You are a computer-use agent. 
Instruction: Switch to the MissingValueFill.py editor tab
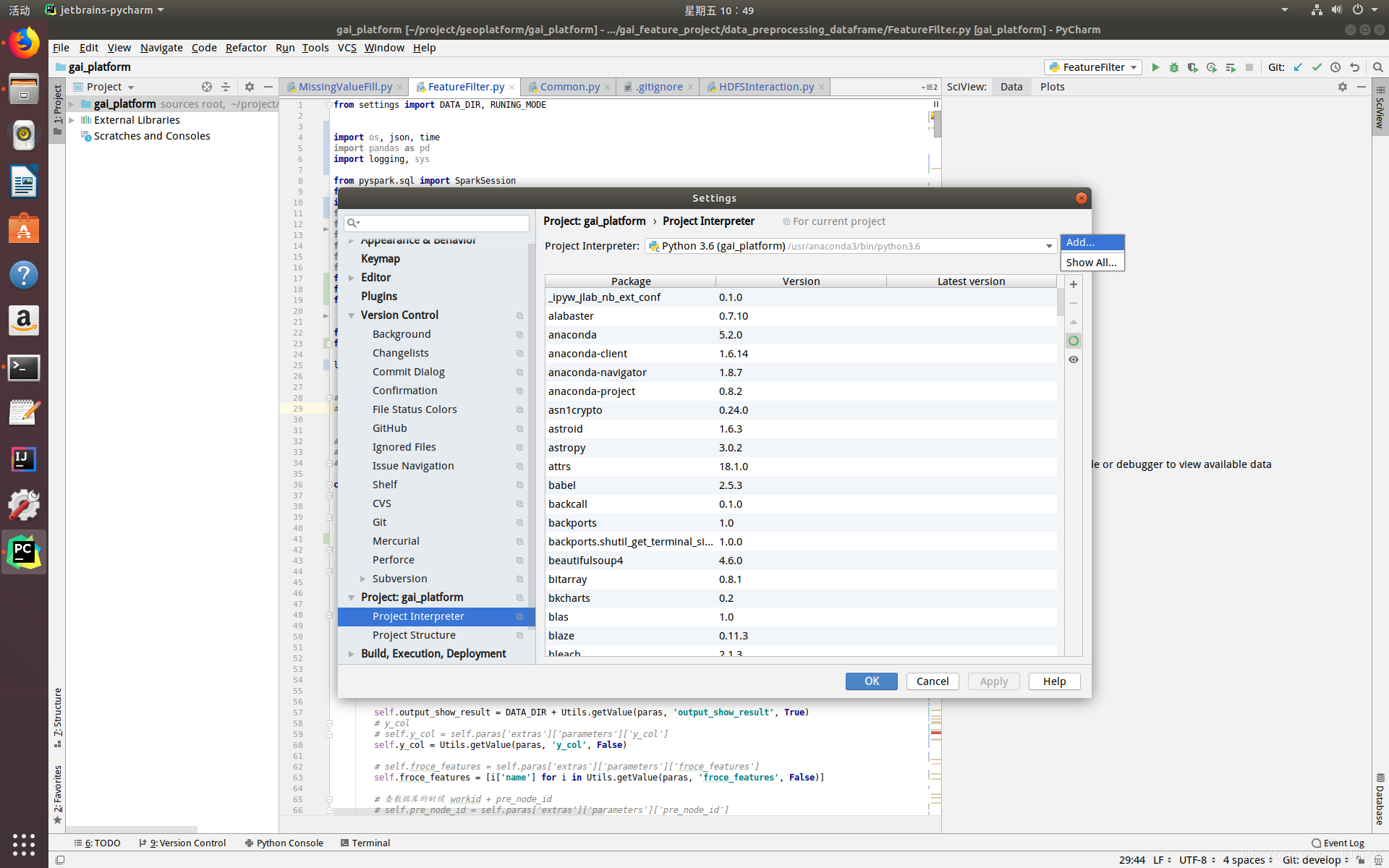click(345, 87)
